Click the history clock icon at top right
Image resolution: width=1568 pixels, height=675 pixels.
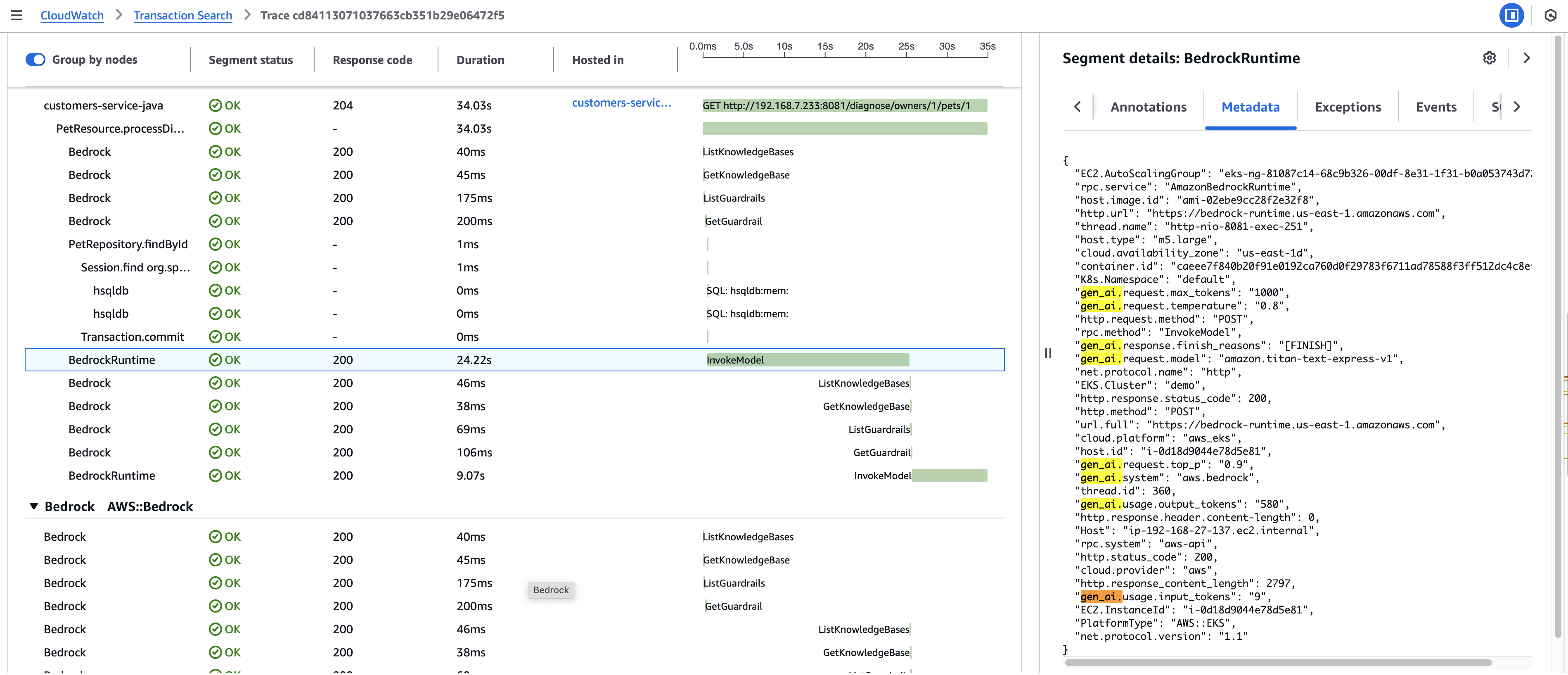point(1551,15)
